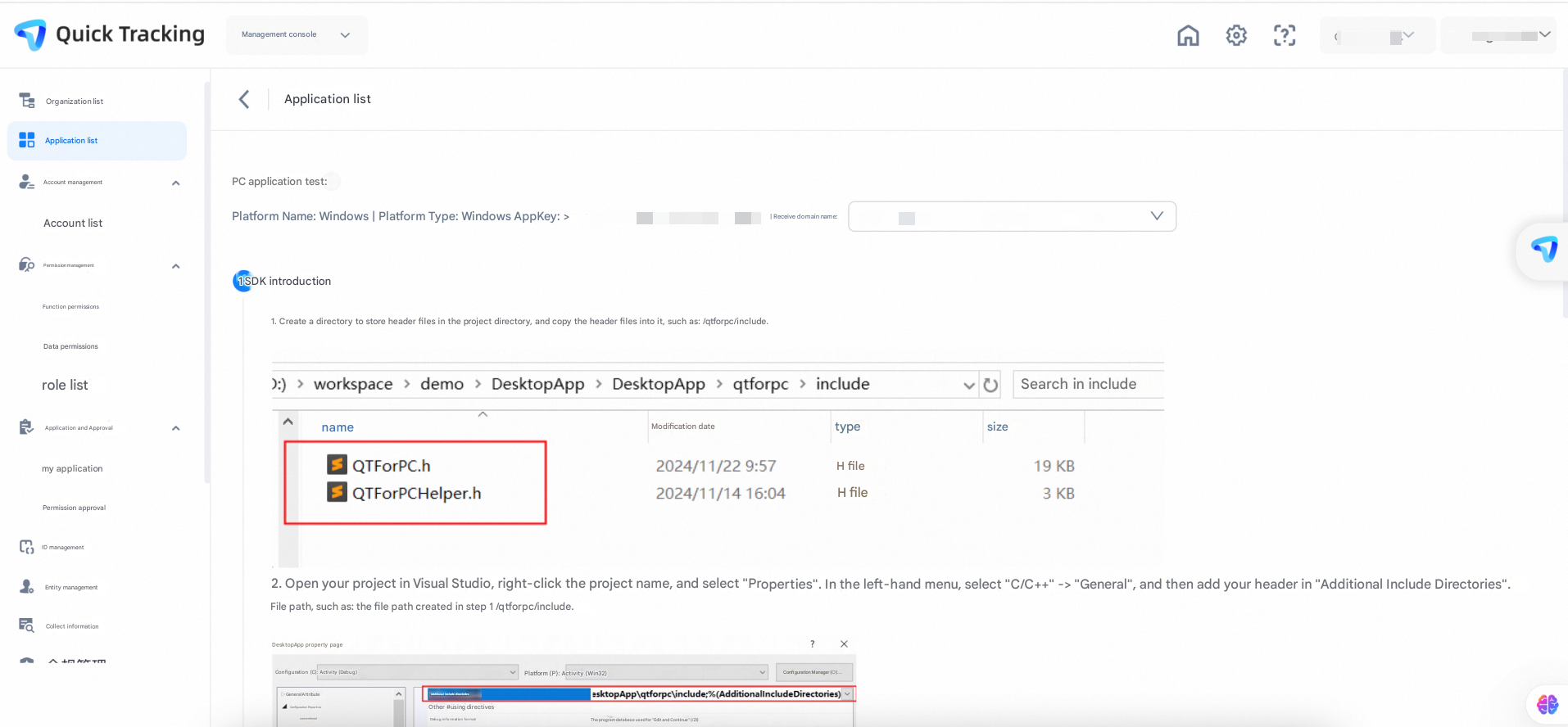Open Data permissions in the sidebar
Viewport: 1568px width, 727px height.
pos(70,346)
